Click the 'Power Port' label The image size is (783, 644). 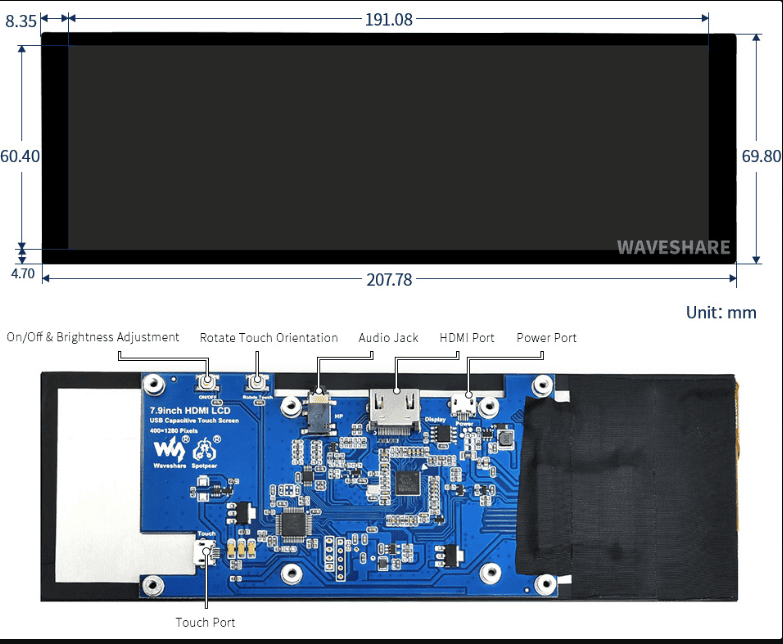tap(546, 338)
